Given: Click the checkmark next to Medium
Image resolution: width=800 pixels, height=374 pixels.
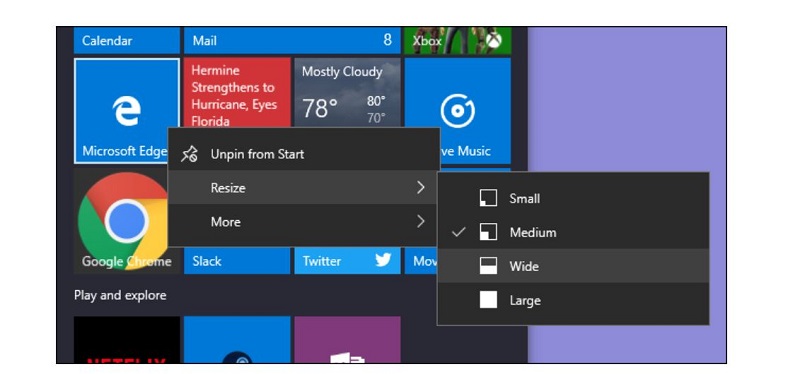Looking at the screenshot, I should click(x=459, y=232).
